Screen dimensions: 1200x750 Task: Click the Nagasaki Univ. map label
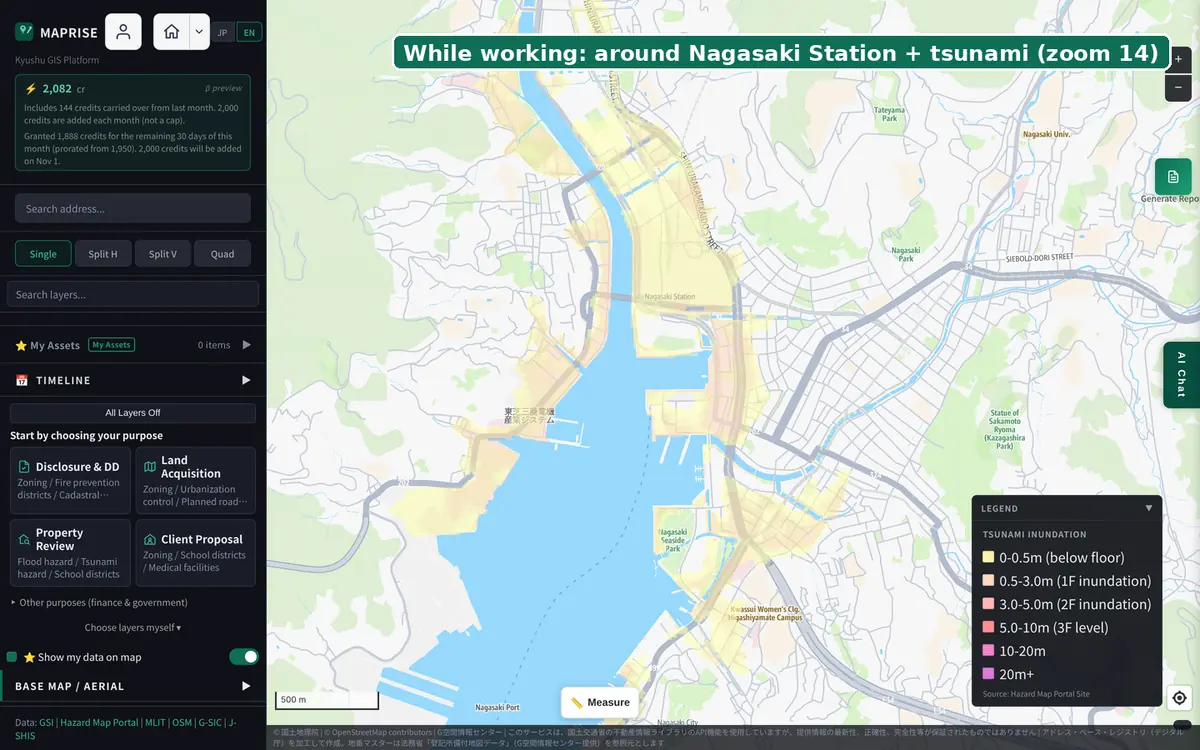coord(1047,134)
